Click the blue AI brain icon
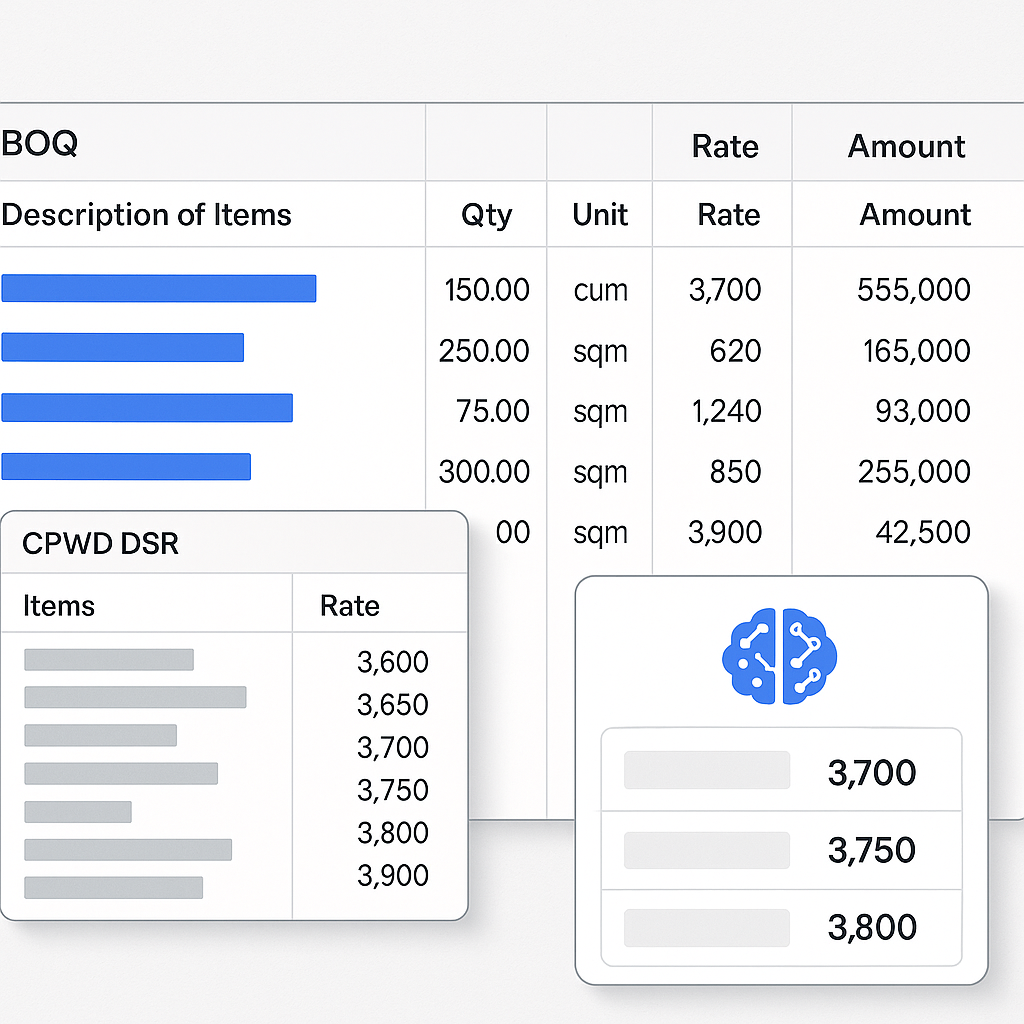 (x=779, y=656)
